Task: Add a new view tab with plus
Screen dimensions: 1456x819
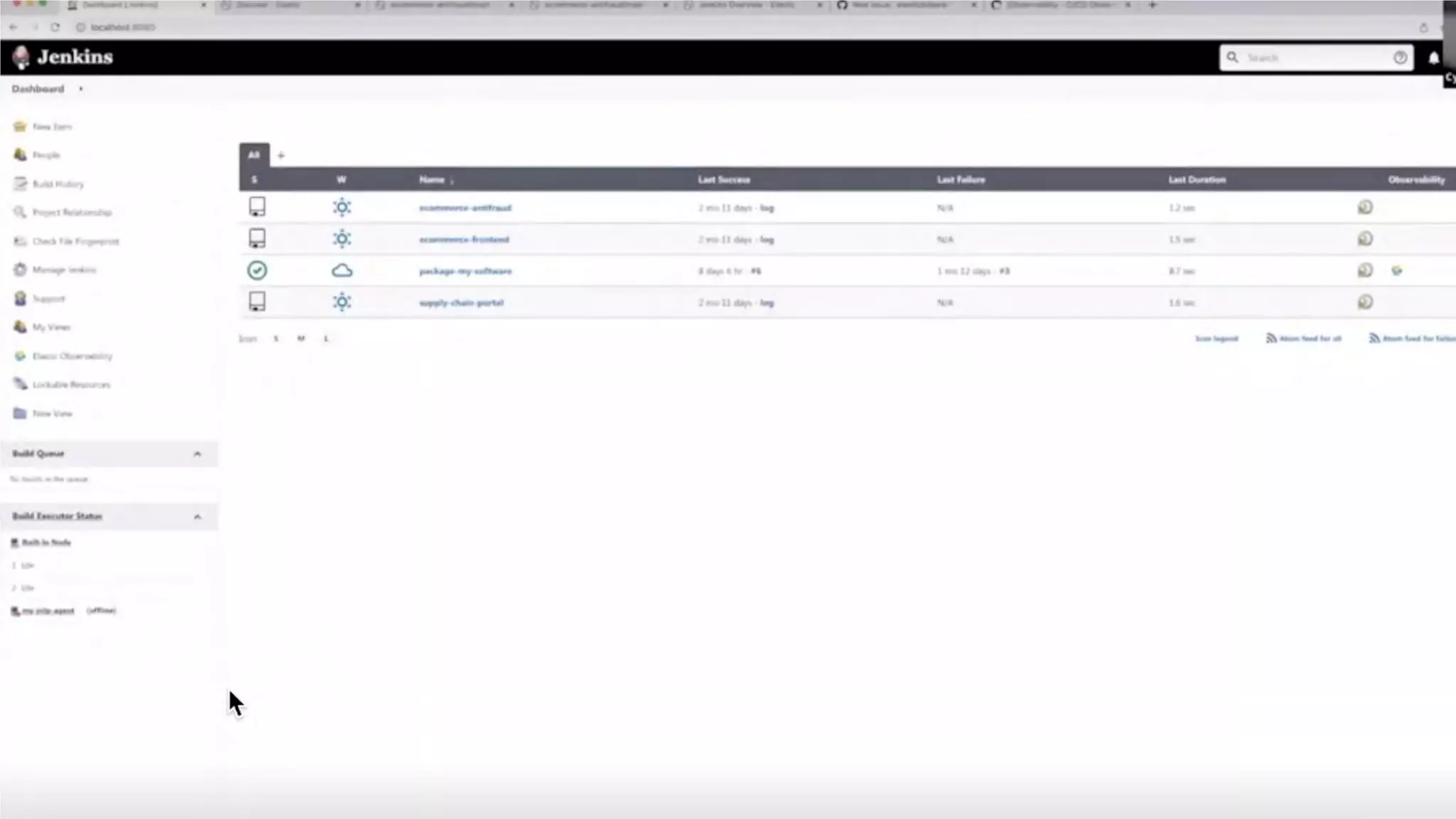Action: 281,155
